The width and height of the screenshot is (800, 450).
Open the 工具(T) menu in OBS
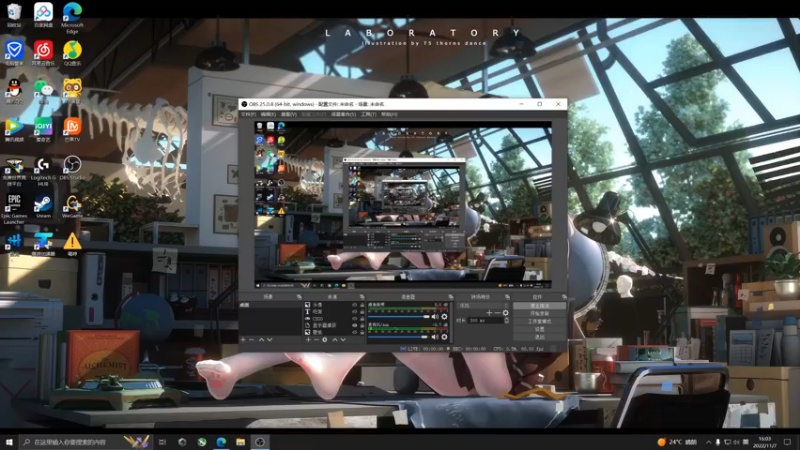[x=368, y=114]
